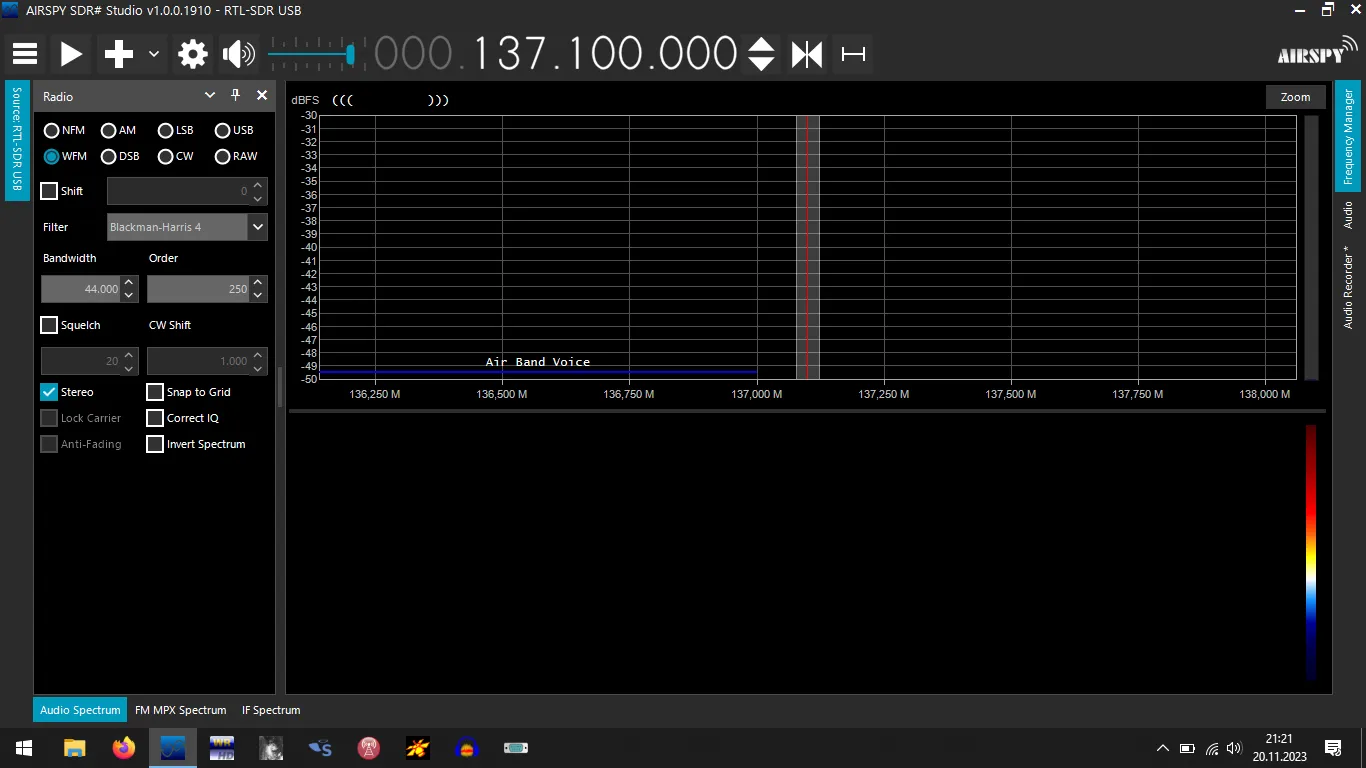The height and width of the screenshot is (768, 1366).
Task: Expand the Blackman-Harris 4 filter dropdown
Action: tap(258, 227)
